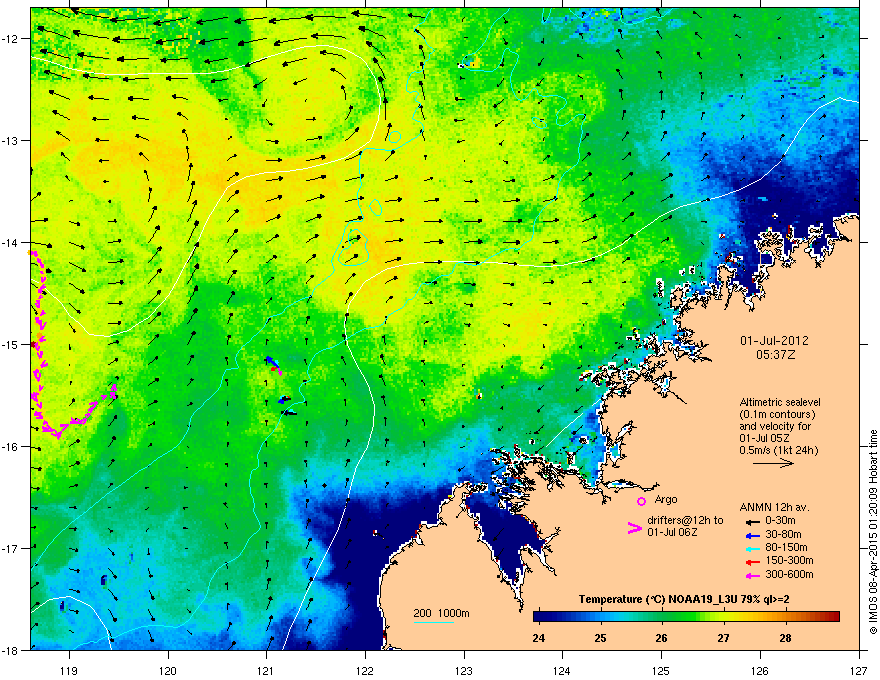Click the IMOS copyright timestamp text on right edge

click(873, 532)
